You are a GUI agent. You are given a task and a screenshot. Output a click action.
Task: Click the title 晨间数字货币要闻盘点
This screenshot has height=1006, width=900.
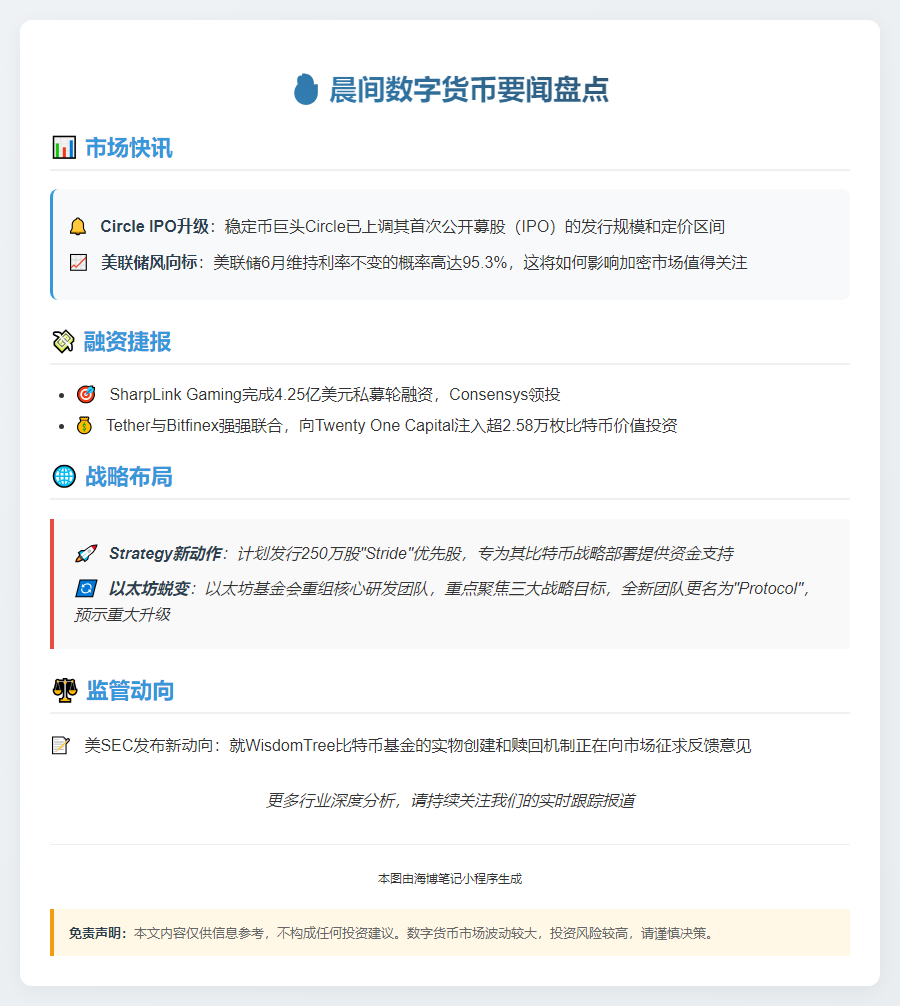point(469,89)
